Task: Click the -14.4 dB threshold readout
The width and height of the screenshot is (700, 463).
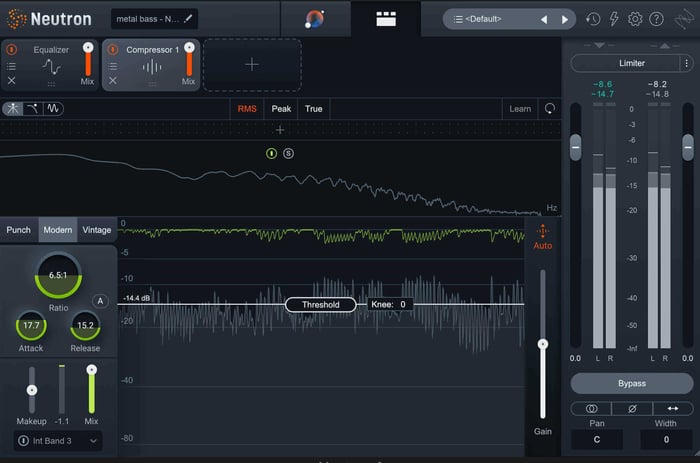Action: coord(137,298)
